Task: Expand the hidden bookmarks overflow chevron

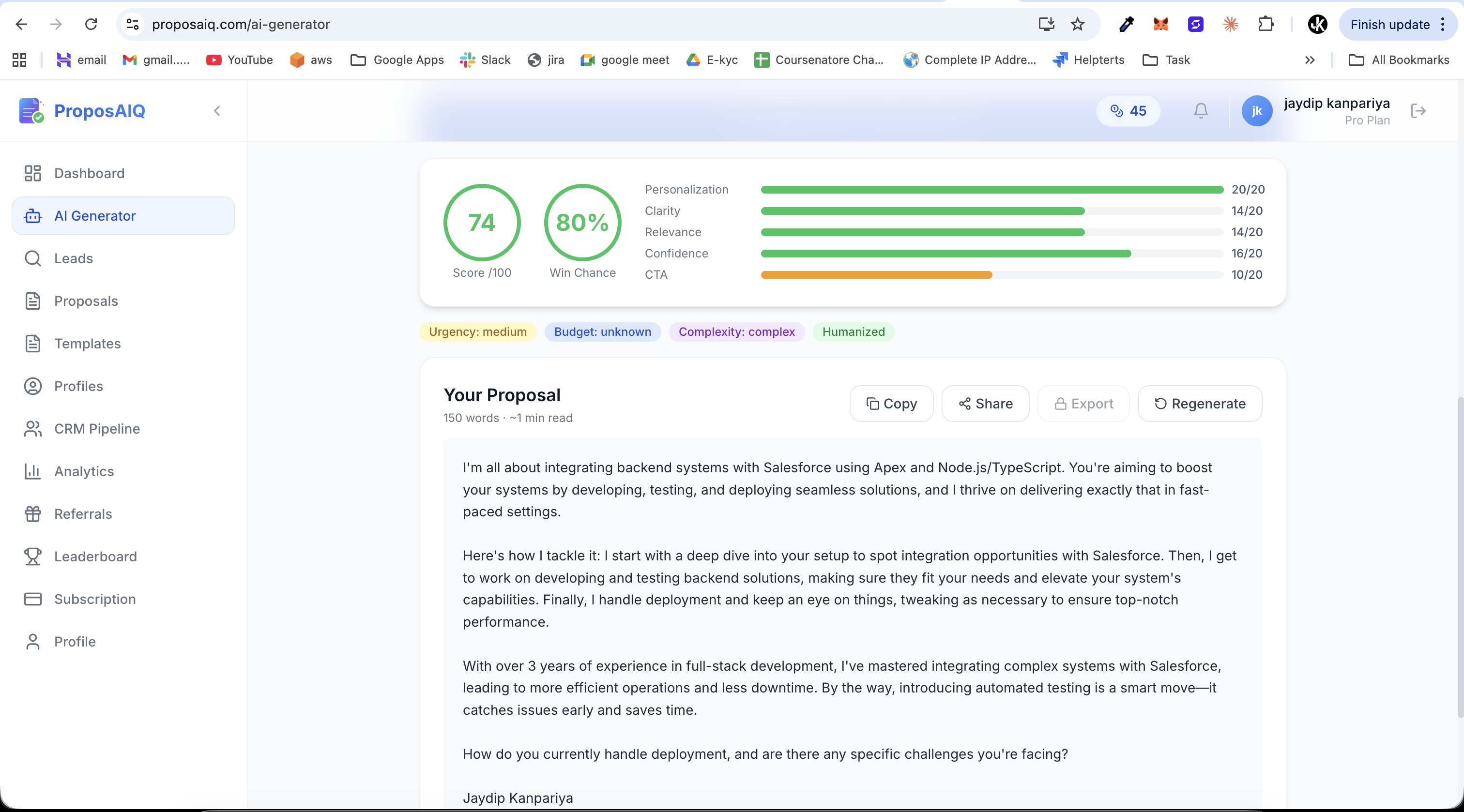Action: click(x=1310, y=60)
